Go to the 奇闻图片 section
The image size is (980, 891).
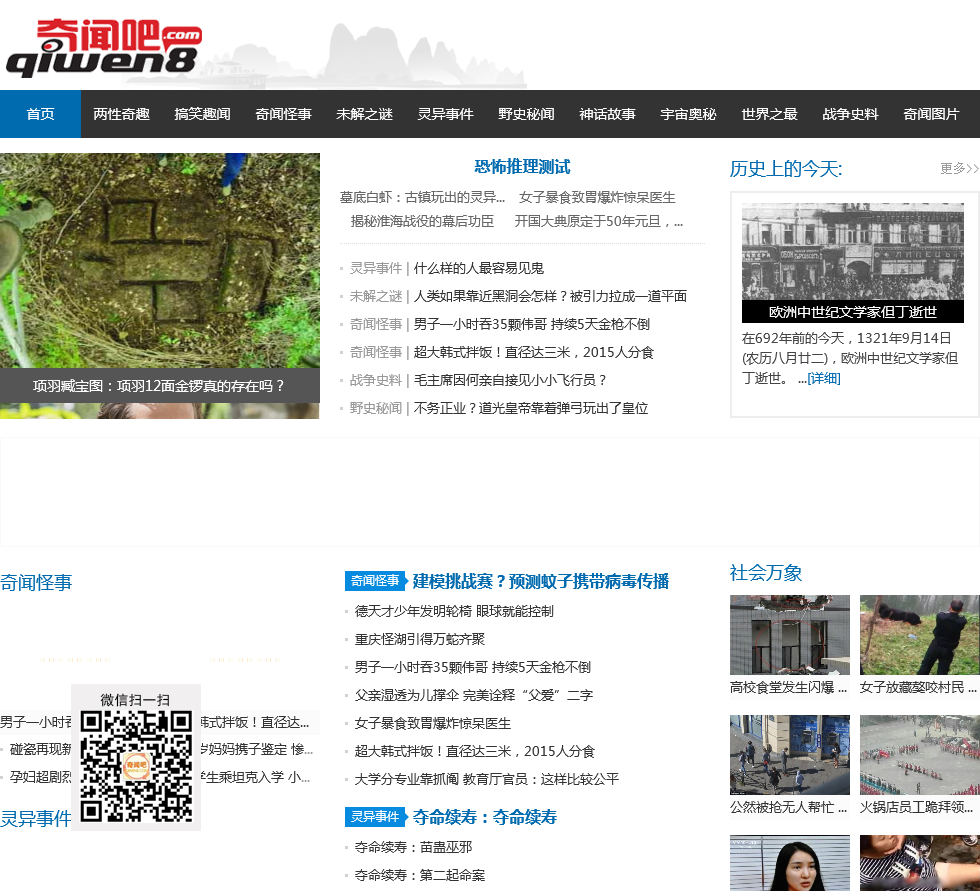point(931,114)
